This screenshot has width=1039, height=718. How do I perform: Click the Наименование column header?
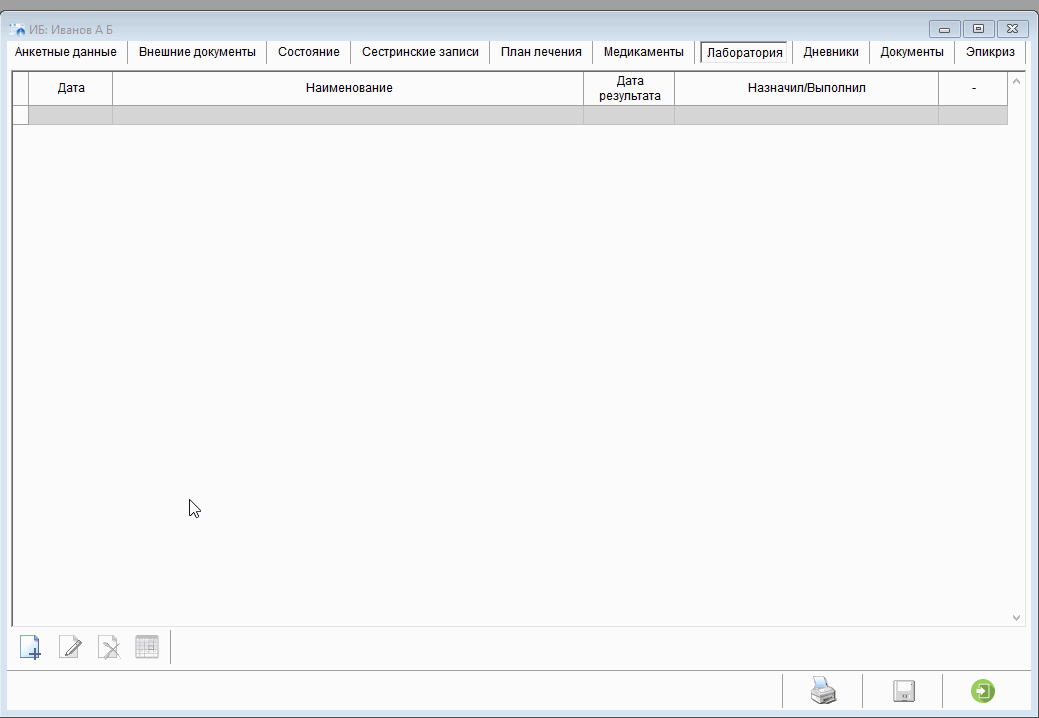(x=348, y=88)
